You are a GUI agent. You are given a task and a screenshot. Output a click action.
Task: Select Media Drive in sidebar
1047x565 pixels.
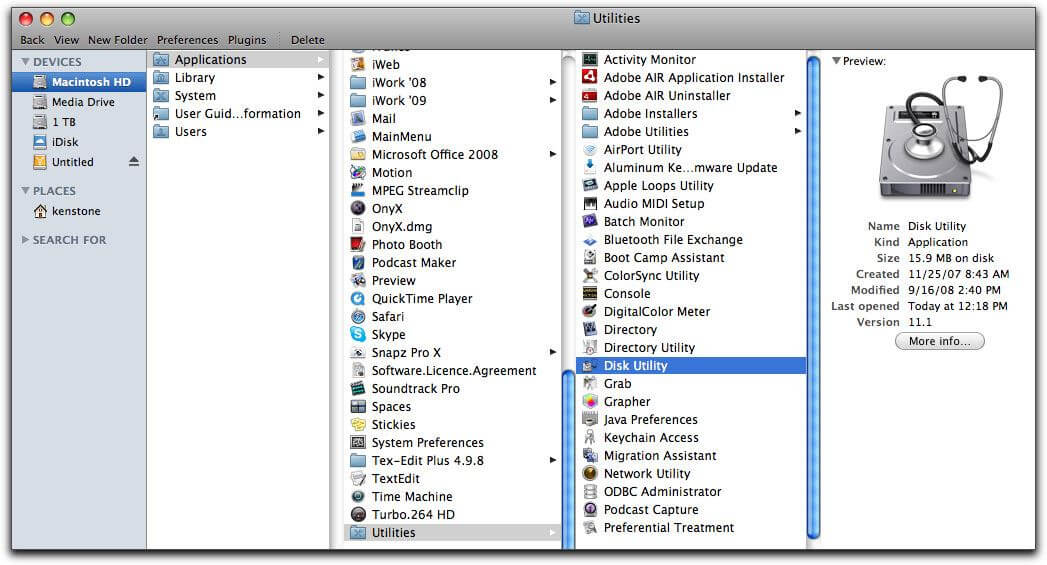pyautogui.click(x=79, y=102)
